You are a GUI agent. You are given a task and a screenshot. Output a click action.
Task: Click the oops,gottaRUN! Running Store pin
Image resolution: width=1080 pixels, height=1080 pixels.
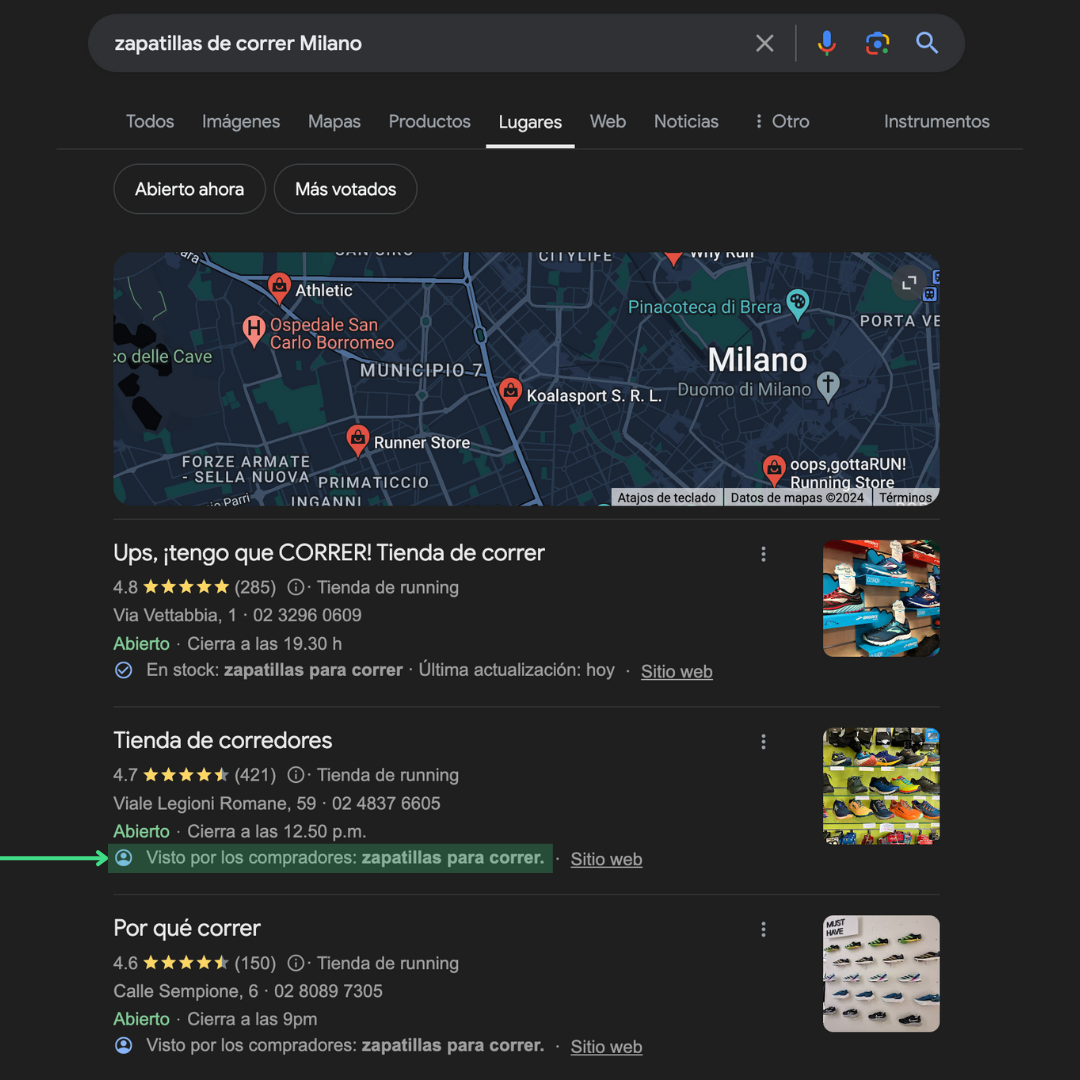point(773,469)
